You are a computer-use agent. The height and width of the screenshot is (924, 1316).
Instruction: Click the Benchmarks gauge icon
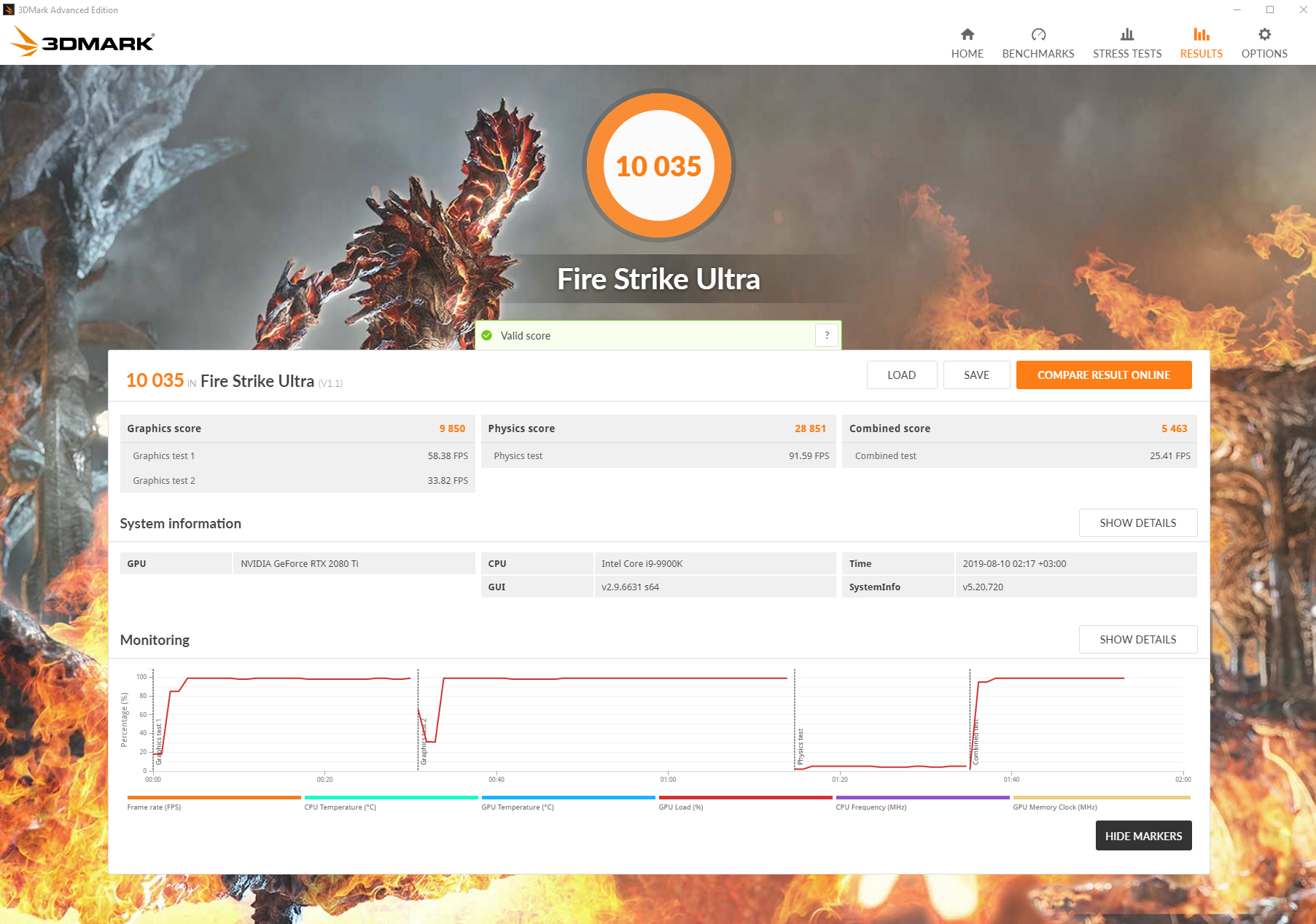(x=1038, y=34)
